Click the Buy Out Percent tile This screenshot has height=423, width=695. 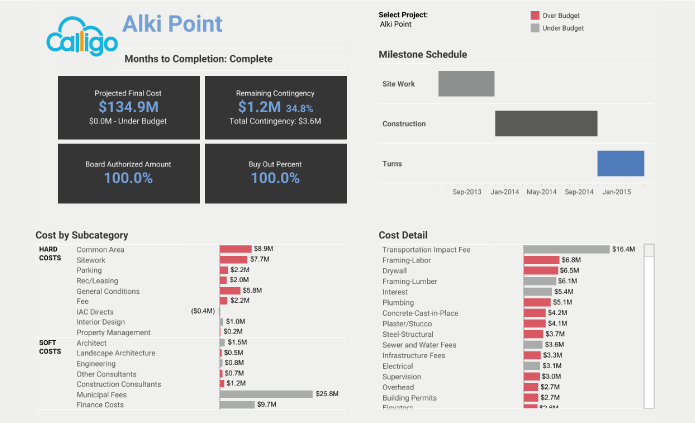point(274,172)
